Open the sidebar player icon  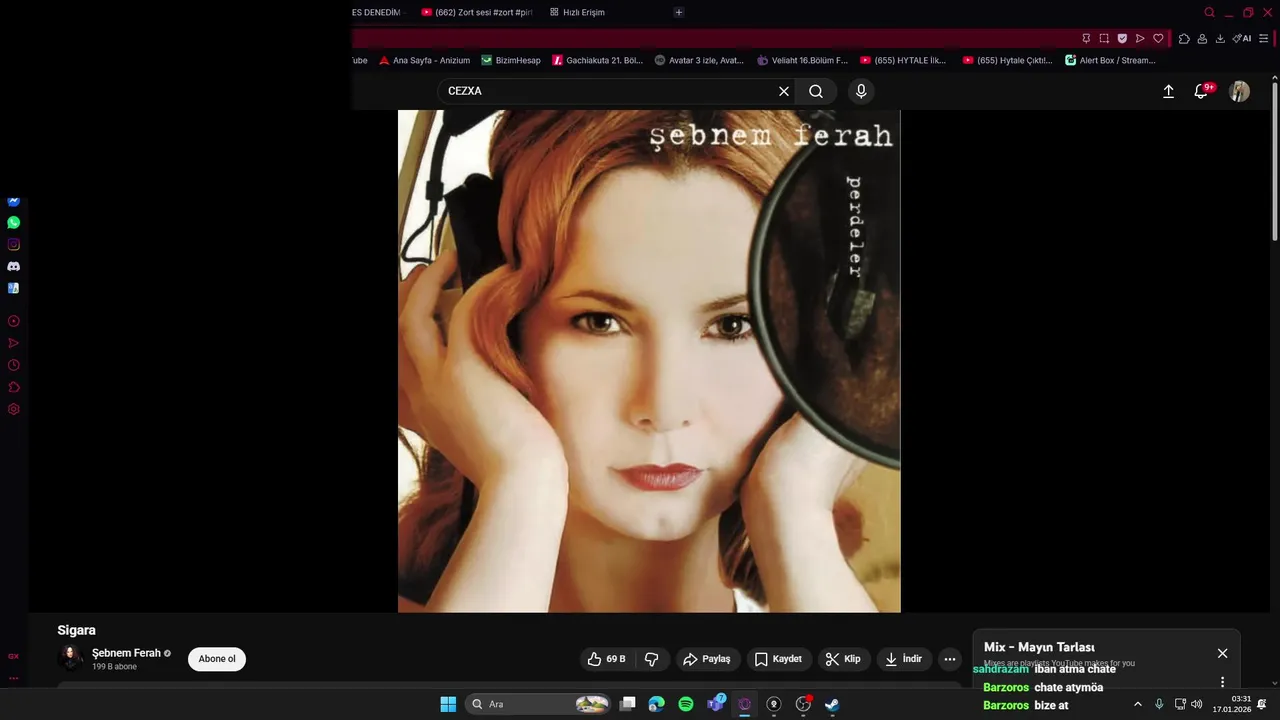coord(13,321)
